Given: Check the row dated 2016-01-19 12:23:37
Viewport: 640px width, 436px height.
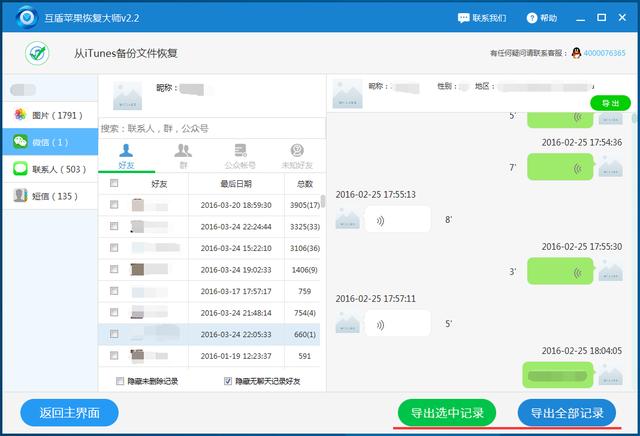Looking at the screenshot, I should [x=114, y=356].
